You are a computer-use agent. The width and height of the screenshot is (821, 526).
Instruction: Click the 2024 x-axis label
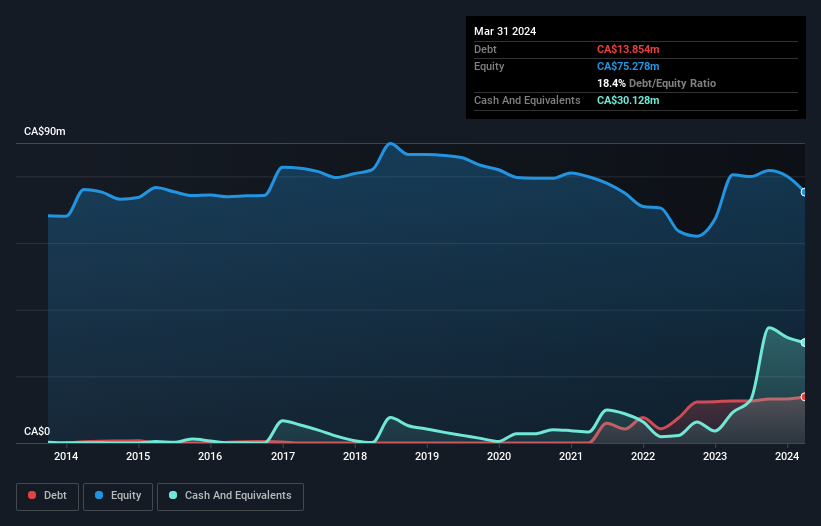(787, 456)
